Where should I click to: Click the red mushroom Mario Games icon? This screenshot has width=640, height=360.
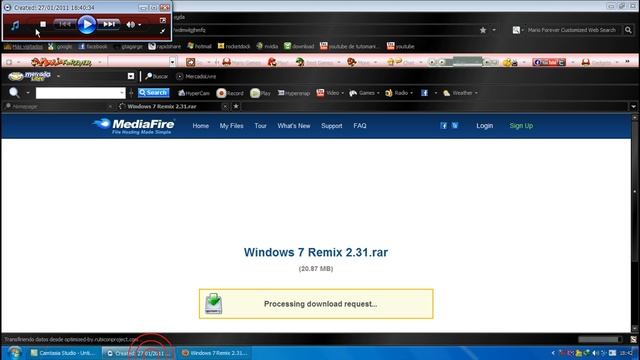(227, 62)
